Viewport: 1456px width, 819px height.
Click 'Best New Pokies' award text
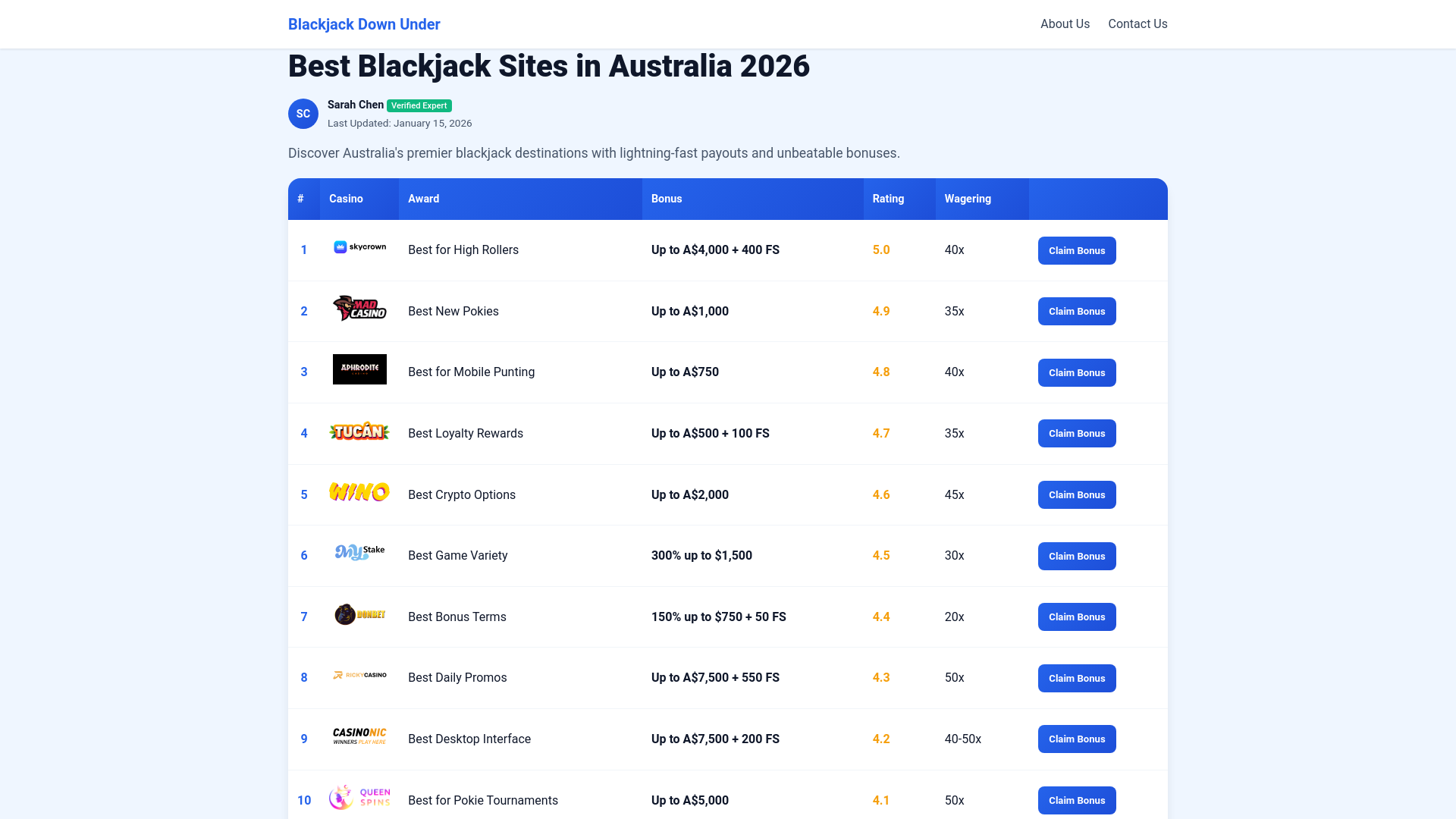(x=453, y=312)
